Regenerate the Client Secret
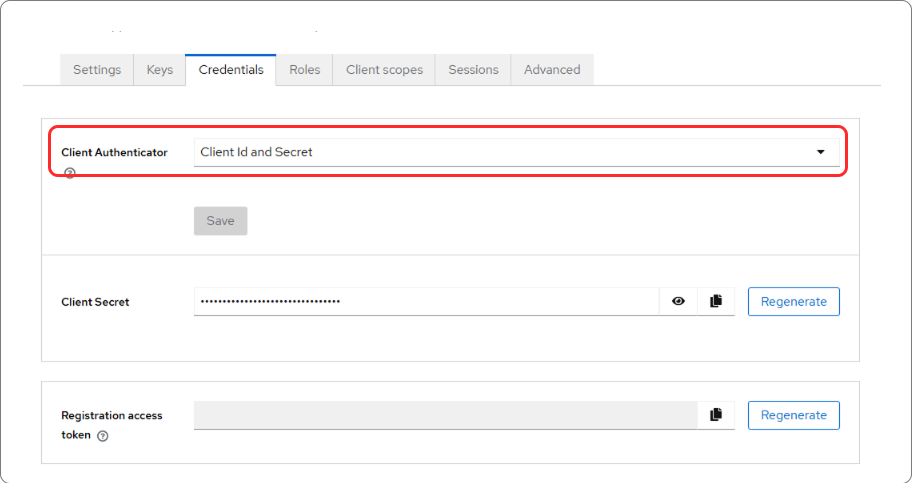The image size is (912, 483). click(793, 301)
